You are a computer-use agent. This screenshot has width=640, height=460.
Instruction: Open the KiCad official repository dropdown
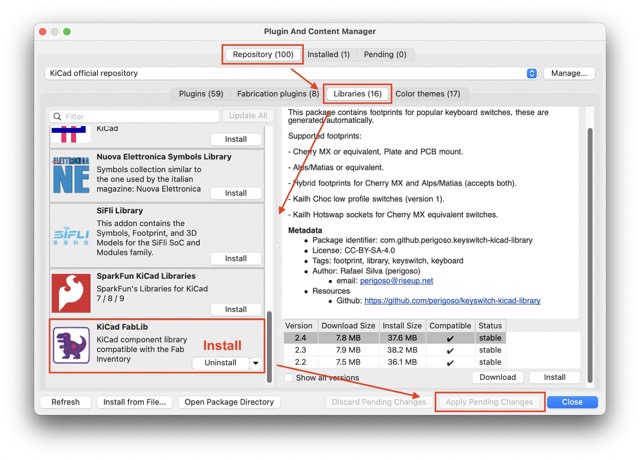point(531,73)
